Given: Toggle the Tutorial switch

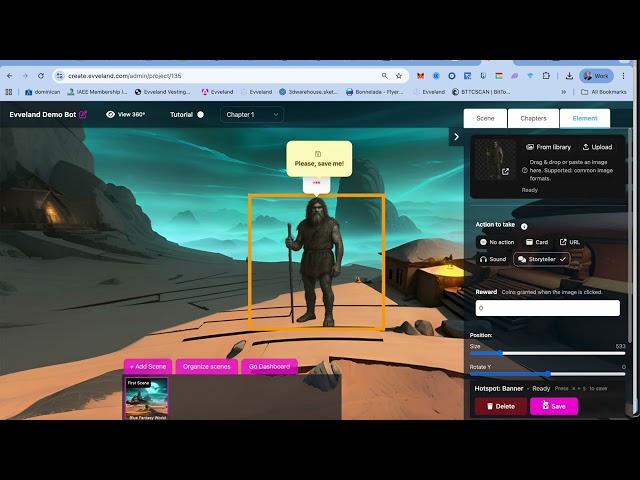Looking at the screenshot, I should tap(200, 115).
